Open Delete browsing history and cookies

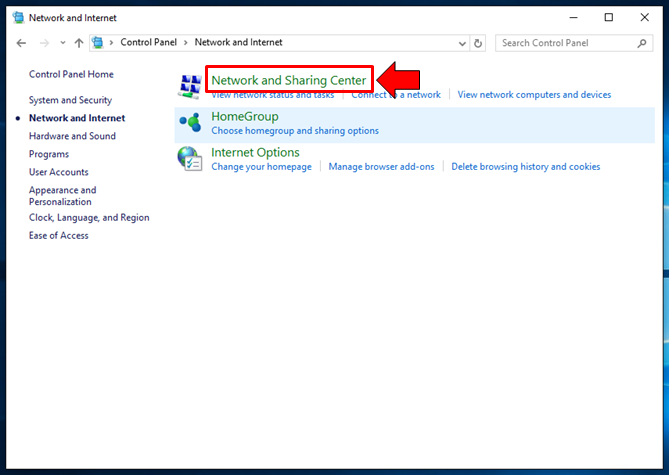525,167
